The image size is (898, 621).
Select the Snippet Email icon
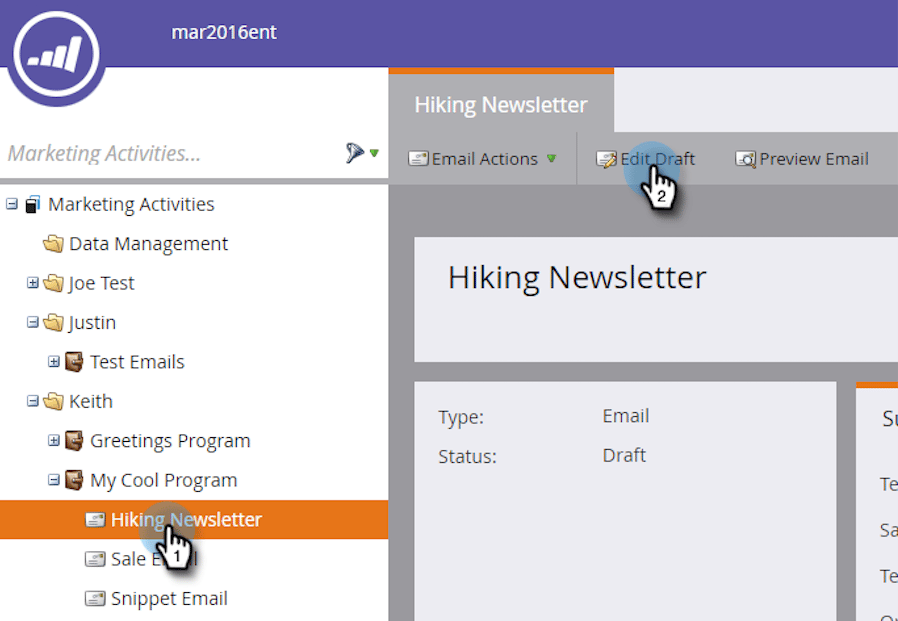pos(96,598)
